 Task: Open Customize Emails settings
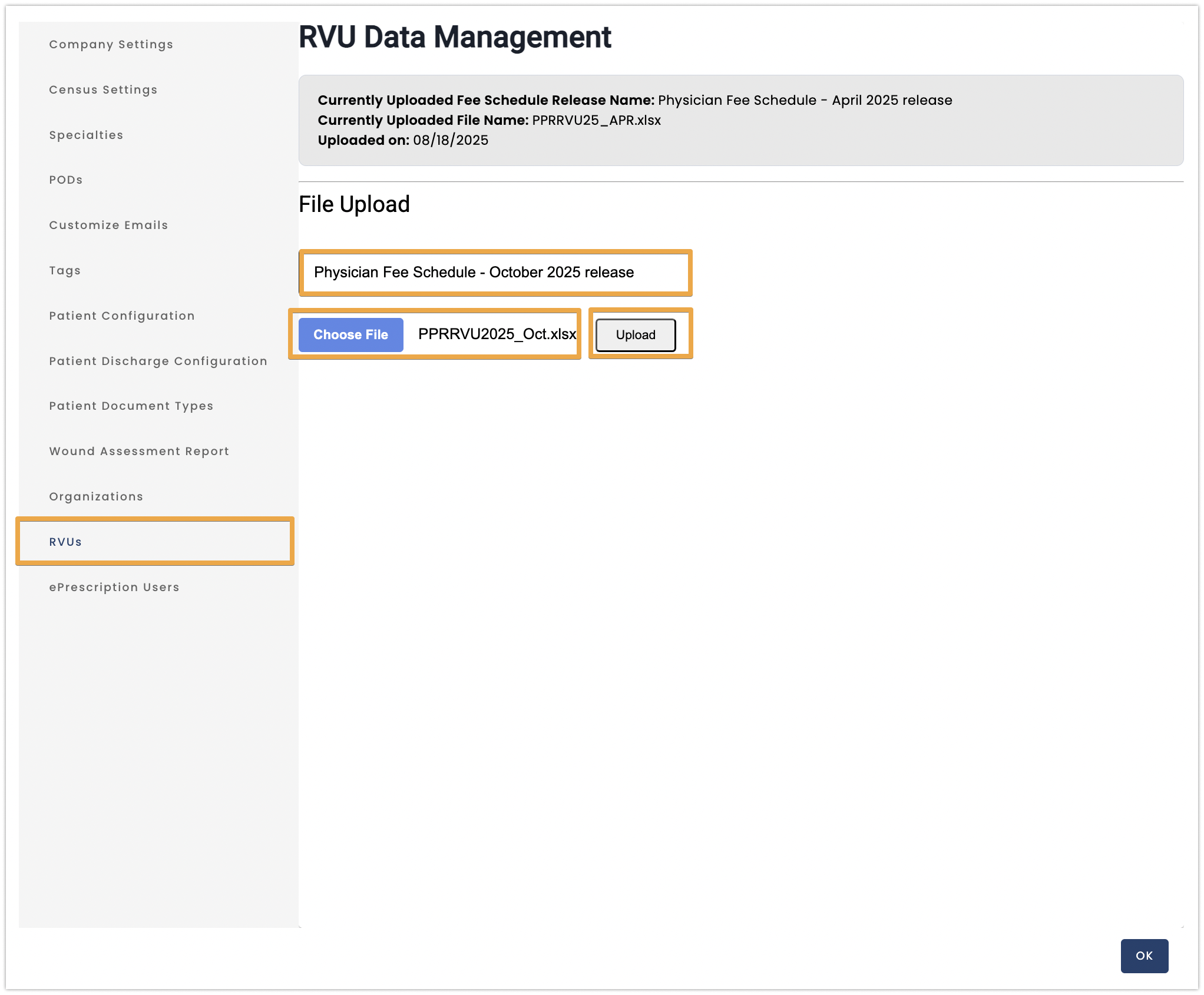pos(108,225)
